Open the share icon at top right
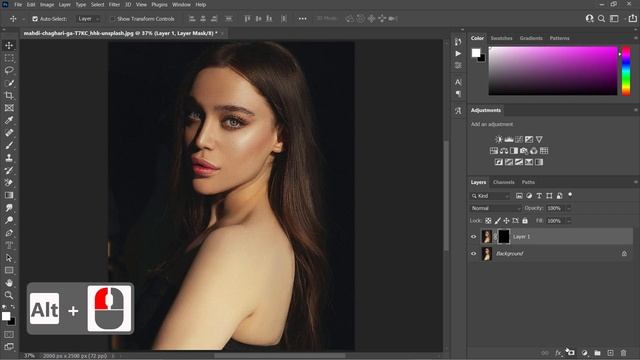 coord(633,19)
